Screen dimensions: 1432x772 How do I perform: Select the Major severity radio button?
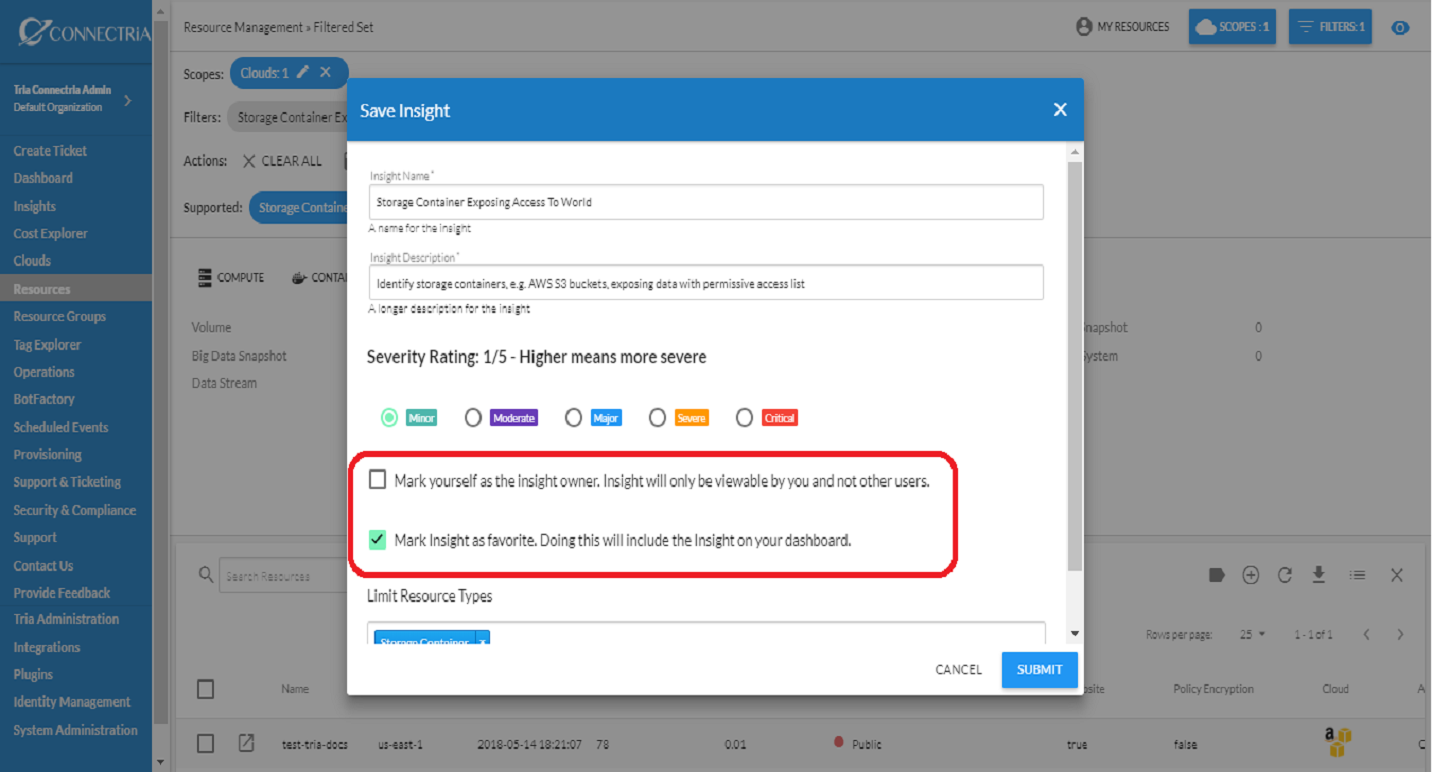573,418
